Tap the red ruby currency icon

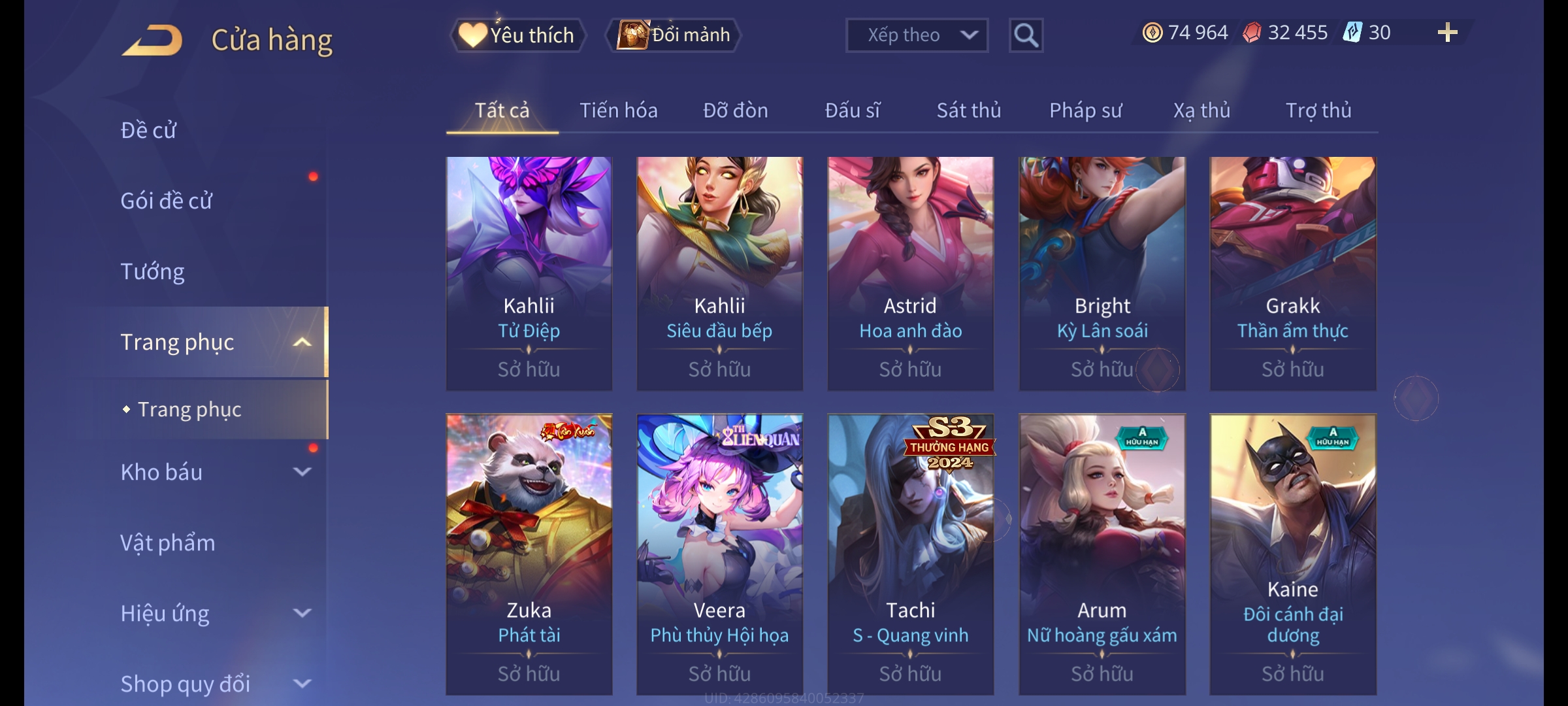coord(1252,33)
